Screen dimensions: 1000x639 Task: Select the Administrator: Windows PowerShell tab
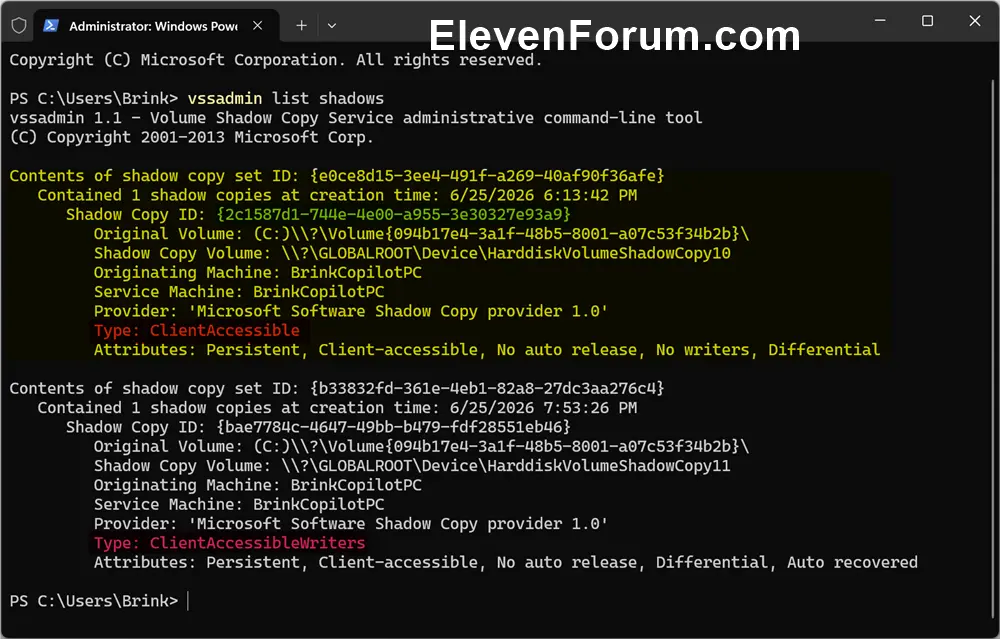pos(156,26)
